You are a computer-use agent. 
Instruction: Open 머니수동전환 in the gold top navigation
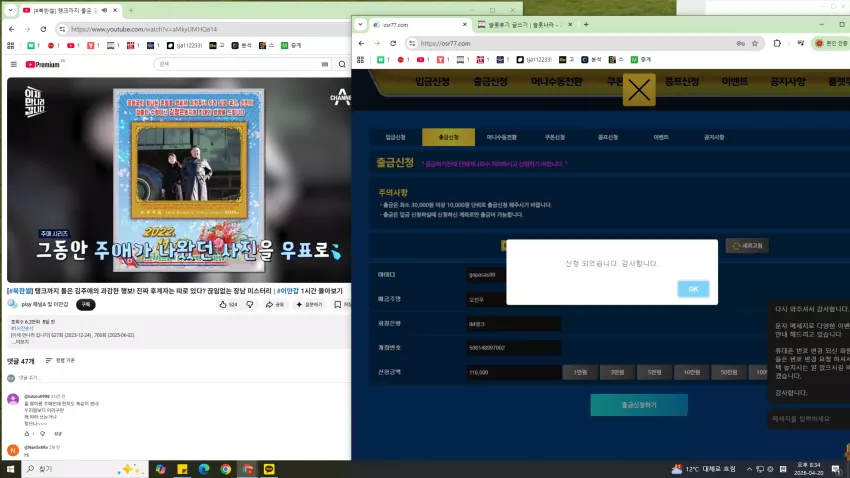click(x=557, y=82)
